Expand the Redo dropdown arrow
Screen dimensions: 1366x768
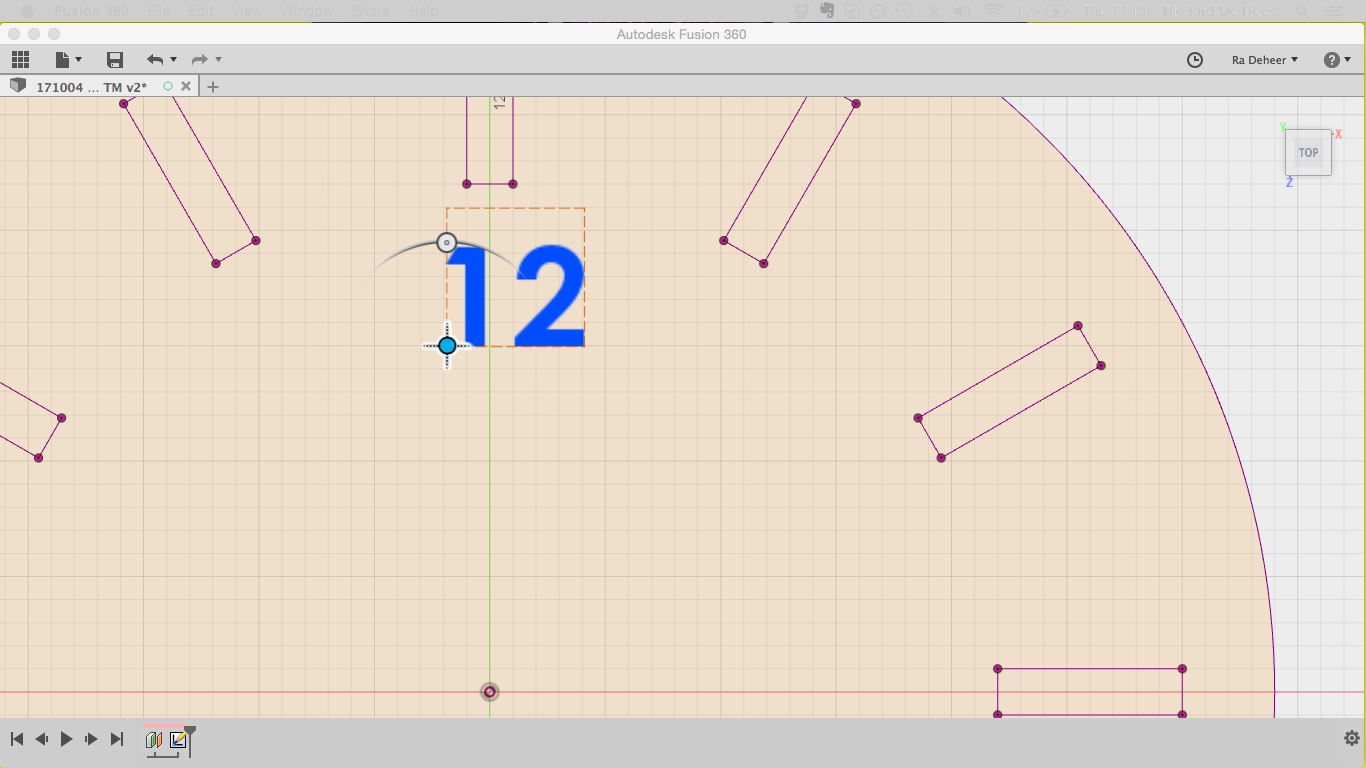[x=216, y=59]
